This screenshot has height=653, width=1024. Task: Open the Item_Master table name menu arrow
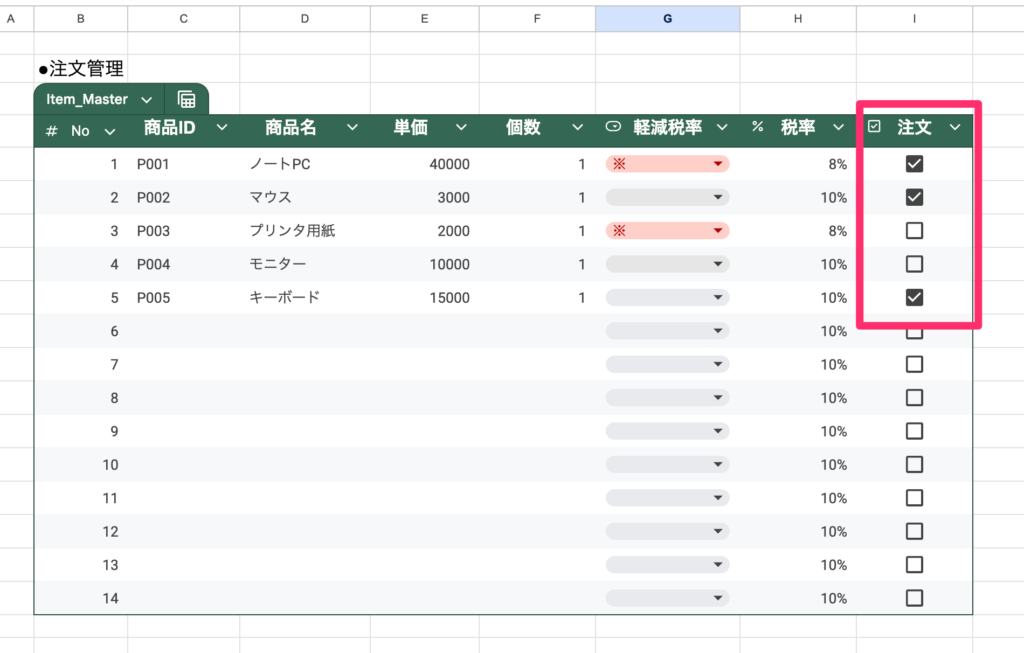pos(147,100)
